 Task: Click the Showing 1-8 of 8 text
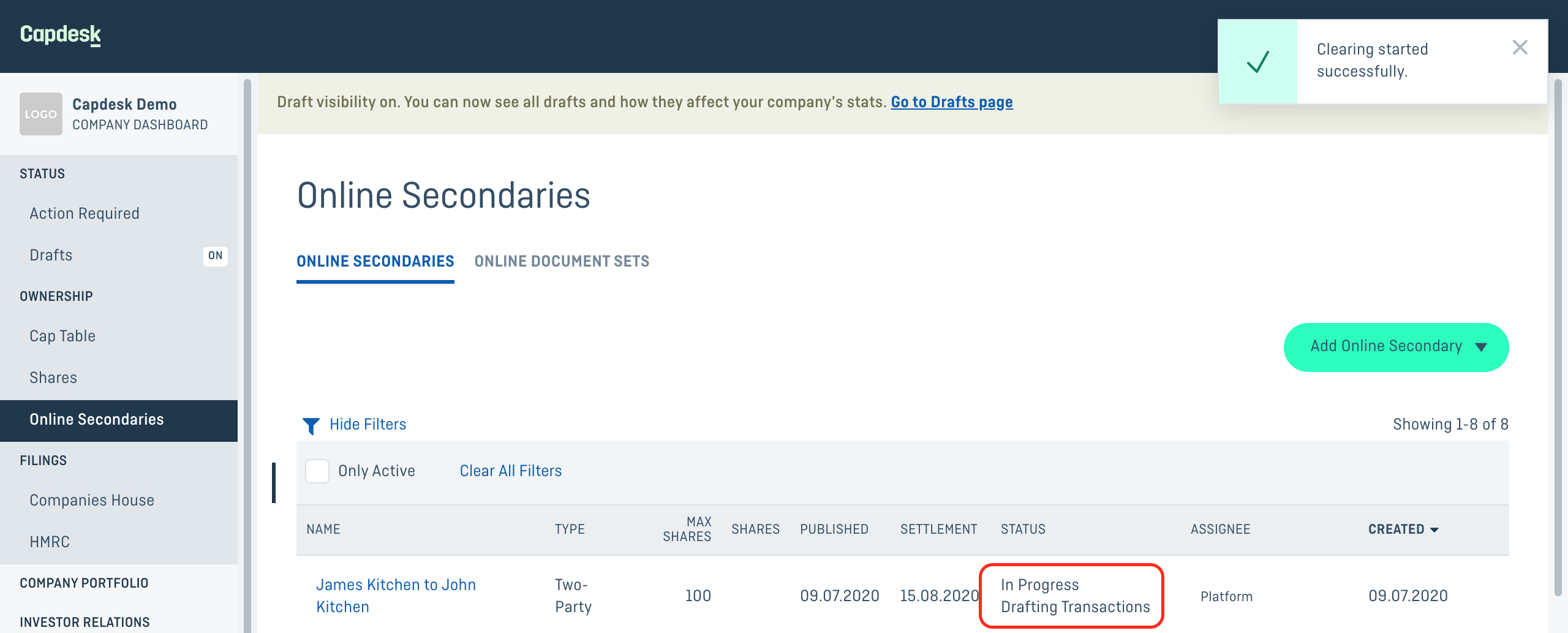[x=1450, y=425]
